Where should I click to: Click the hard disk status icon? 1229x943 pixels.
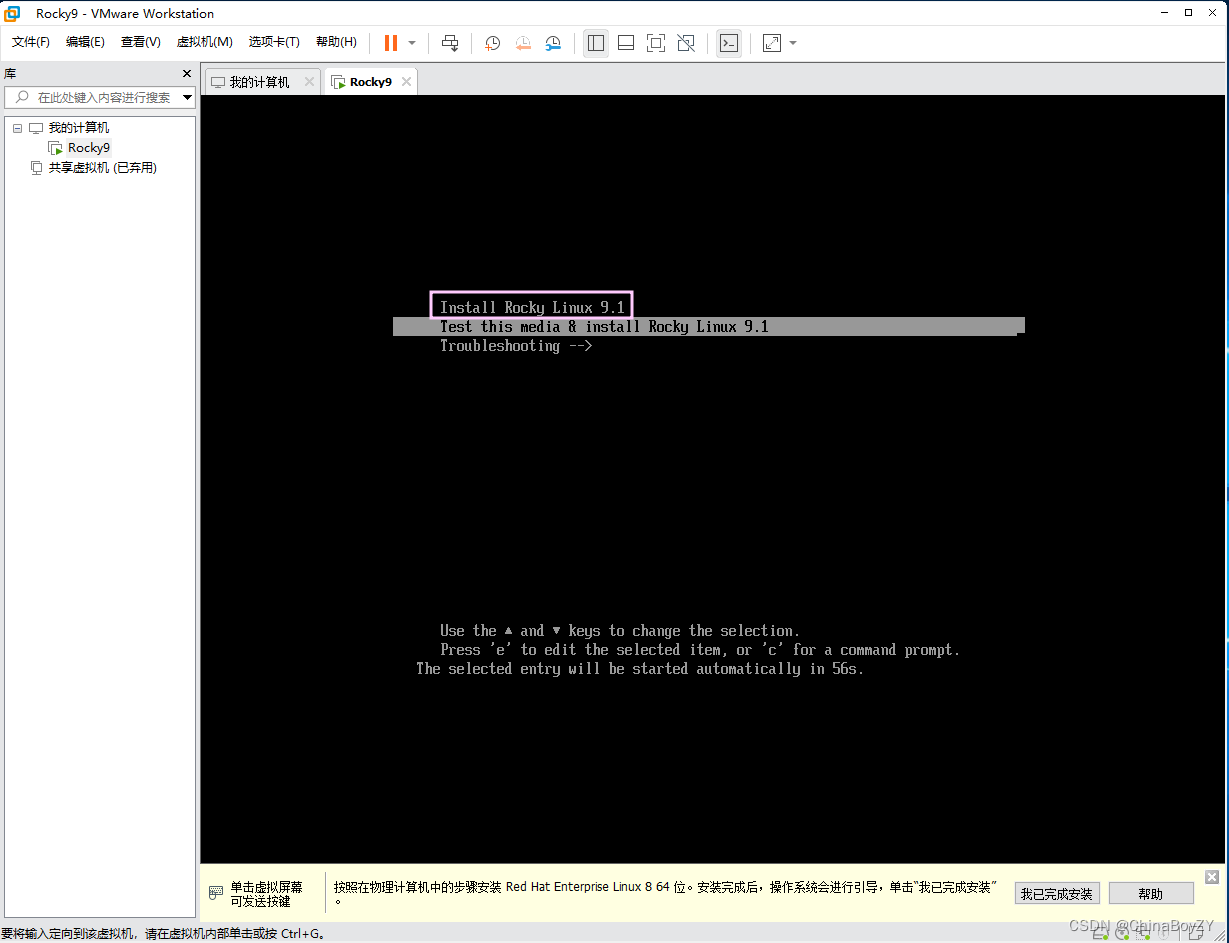click(x=1102, y=937)
